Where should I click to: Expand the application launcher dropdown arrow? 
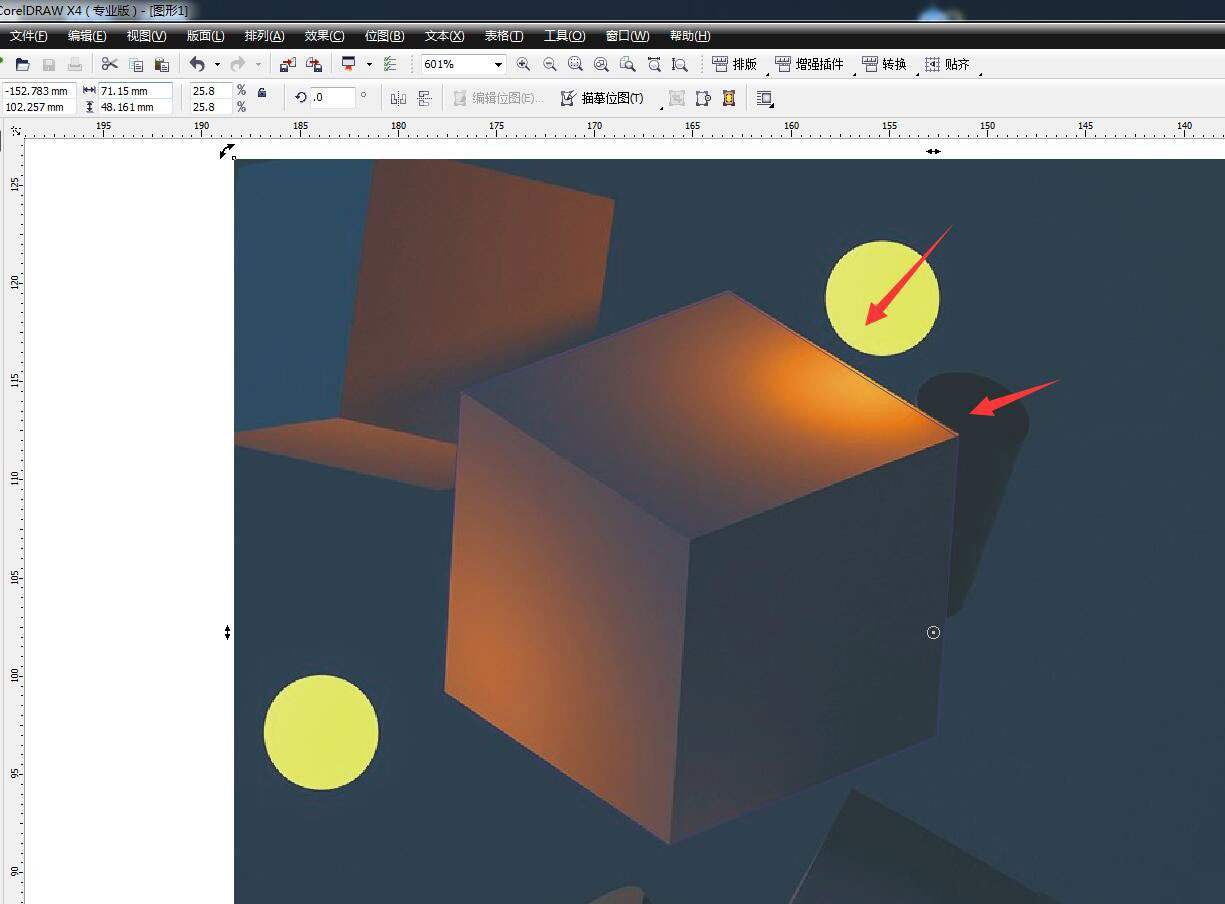point(369,65)
